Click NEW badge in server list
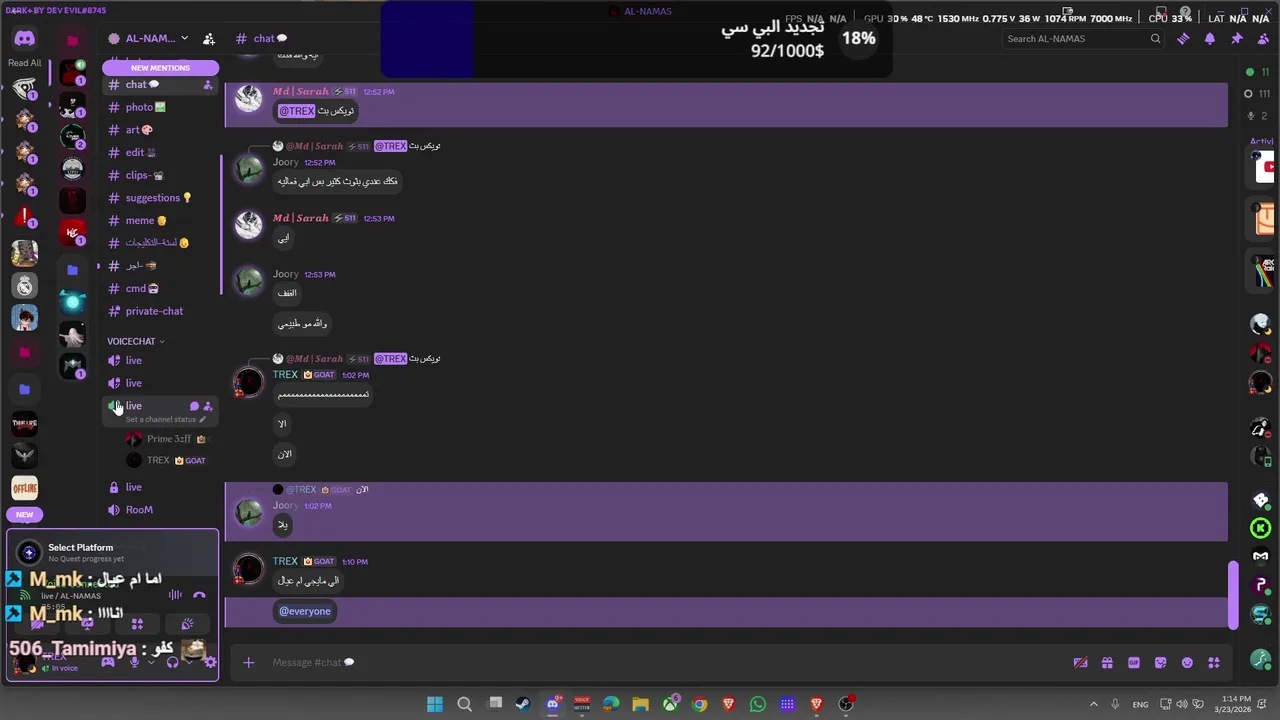This screenshot has width=1280, height=720. coord(24,515)
